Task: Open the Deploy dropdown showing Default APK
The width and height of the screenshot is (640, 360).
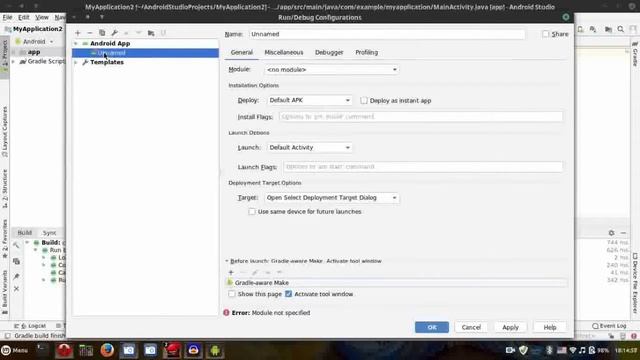Action: tap(309, 100)
